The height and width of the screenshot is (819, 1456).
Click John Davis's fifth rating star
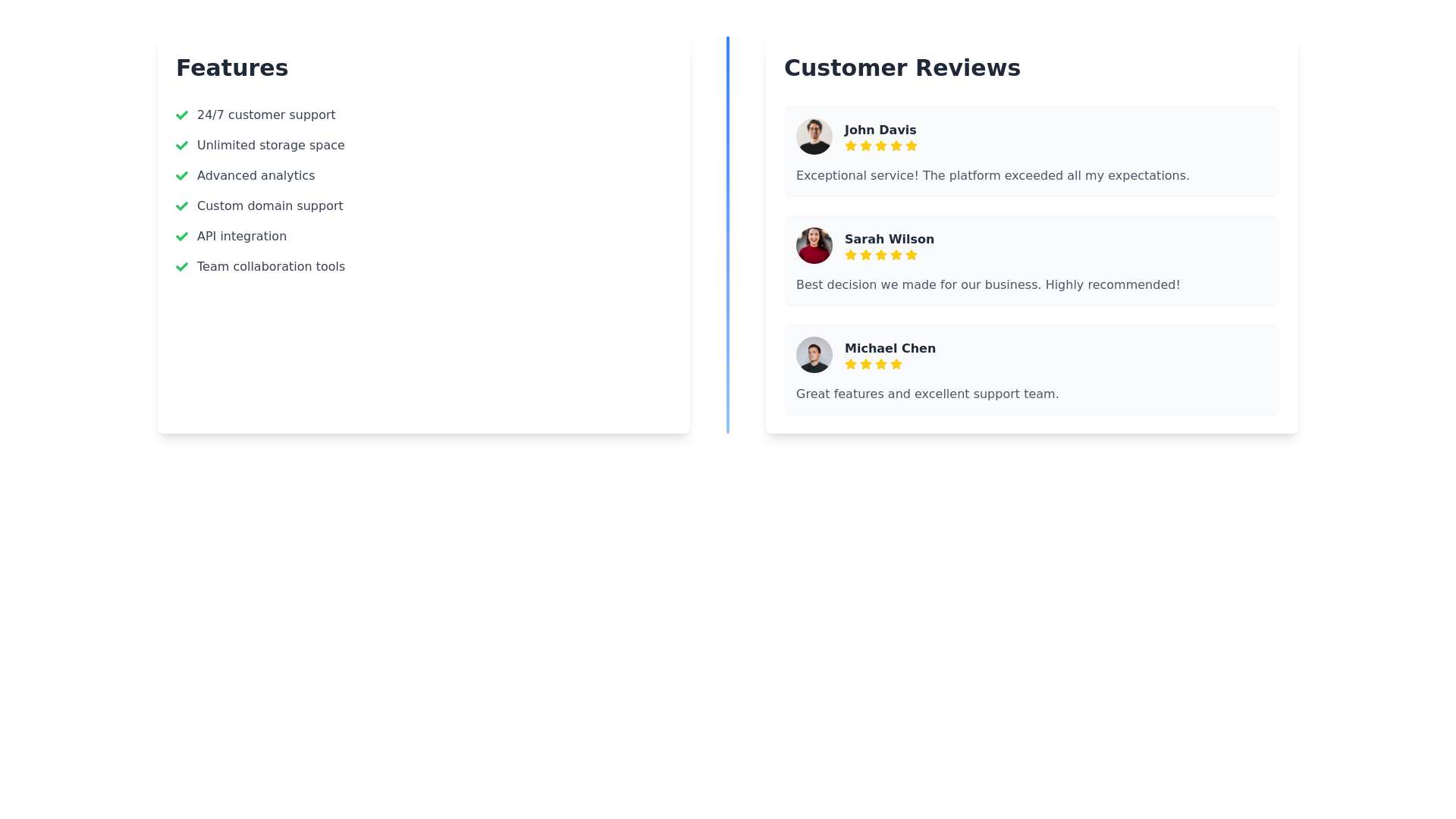pos(912,146)
